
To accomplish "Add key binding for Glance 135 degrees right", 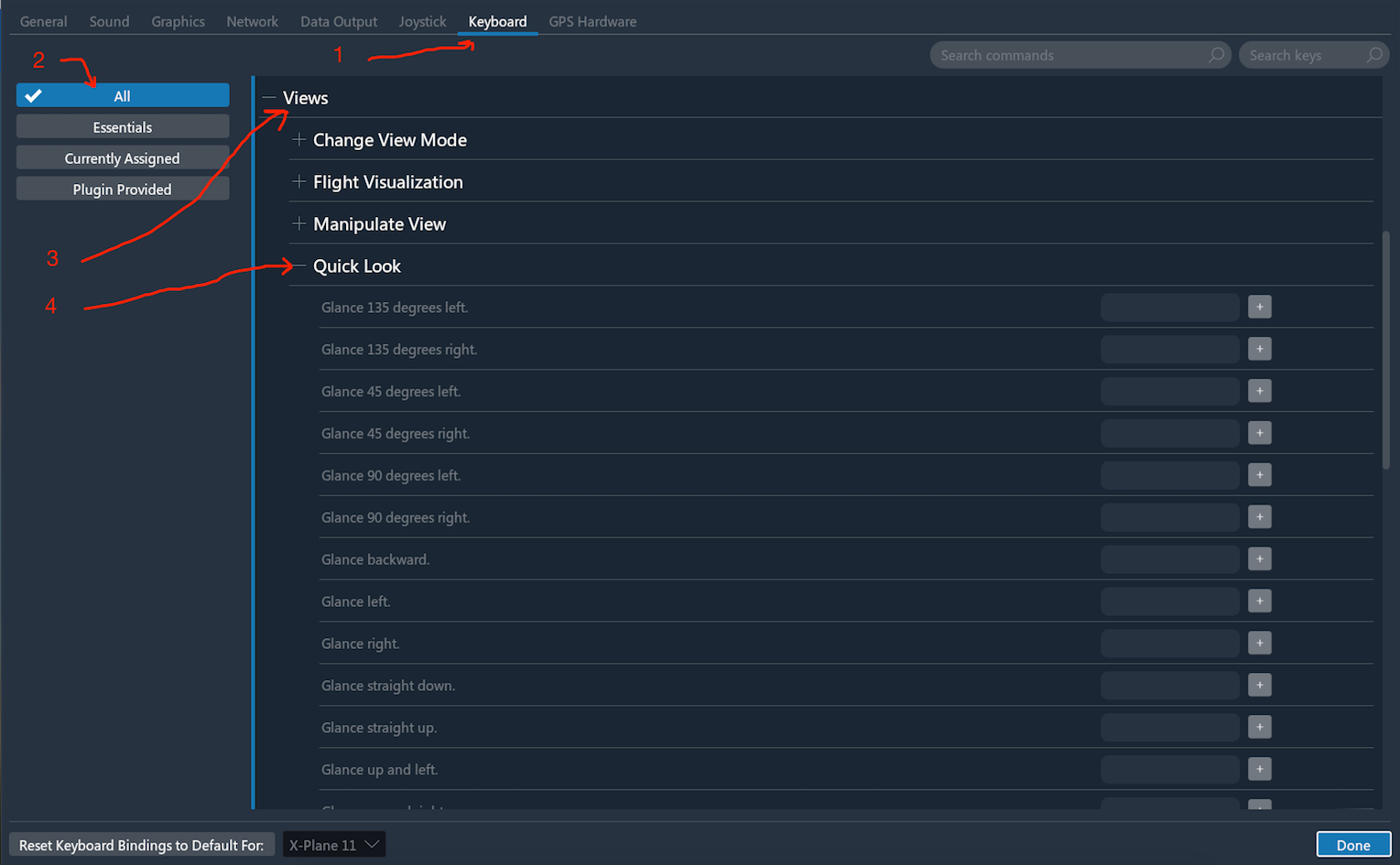I will (1260, 350).
